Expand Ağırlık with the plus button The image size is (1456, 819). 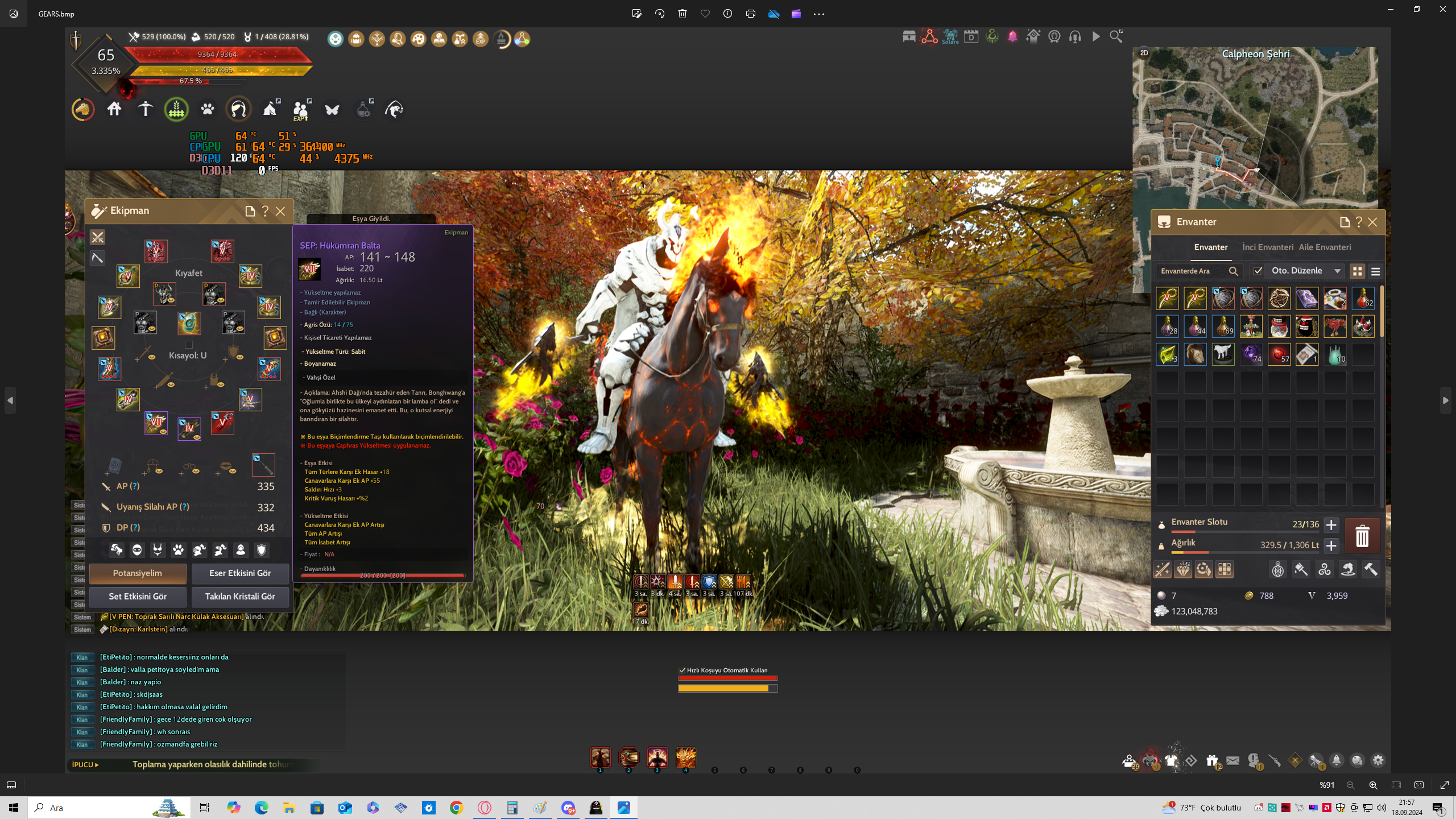coord(1331,545)
